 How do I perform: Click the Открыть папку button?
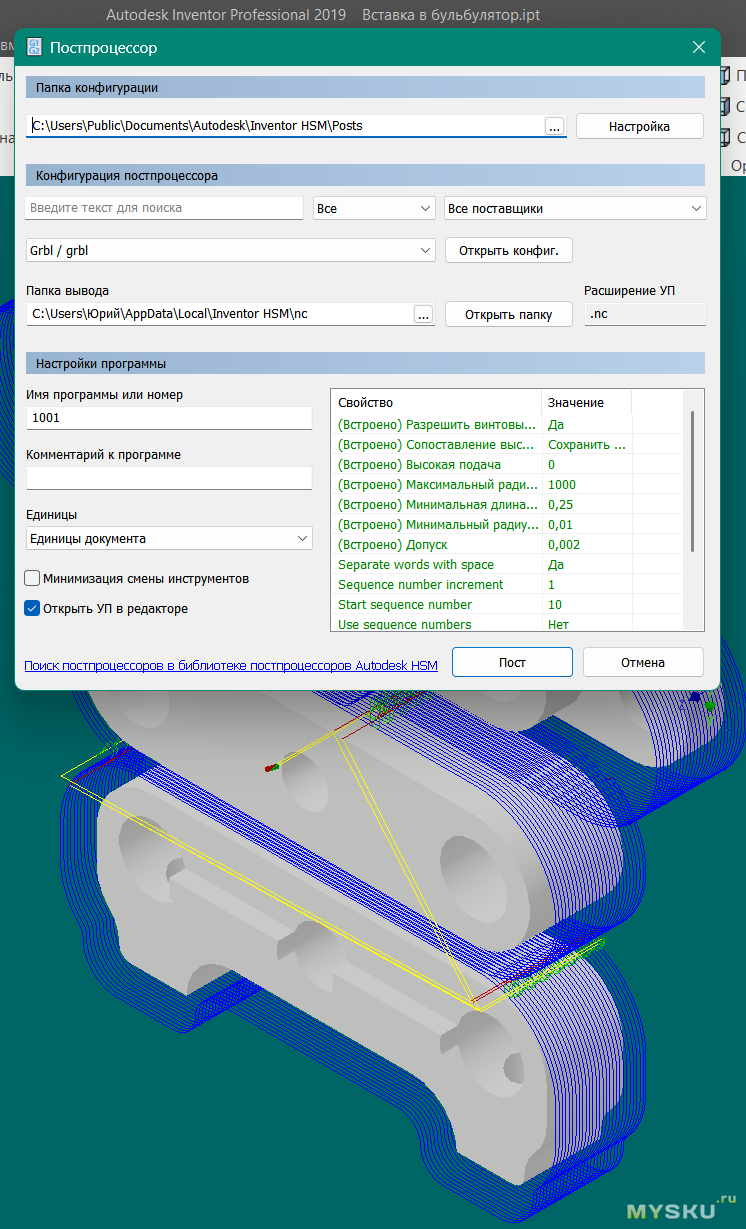(508, 314)
